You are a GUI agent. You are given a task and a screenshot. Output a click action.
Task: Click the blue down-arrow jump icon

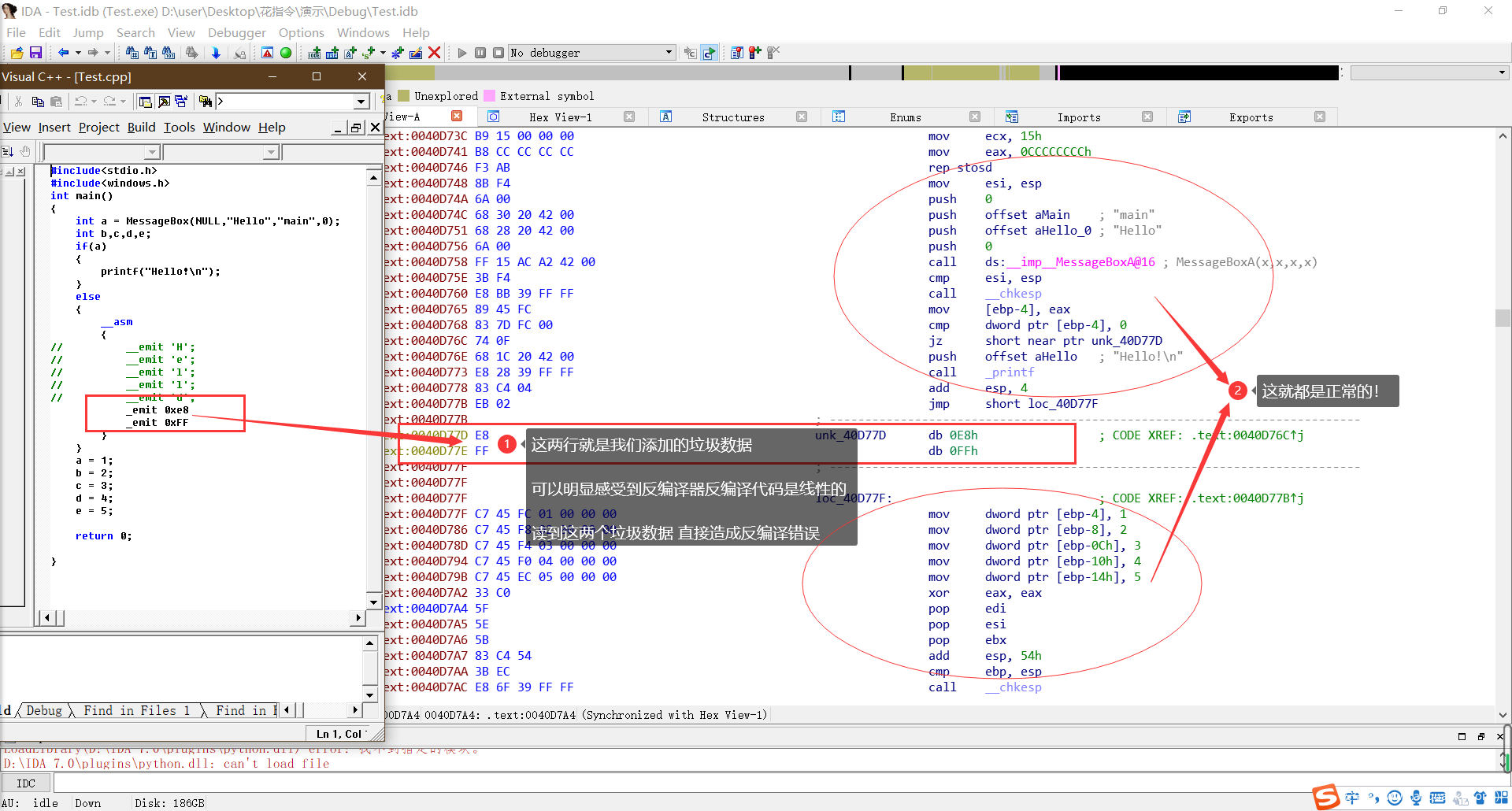(x=216, y=53)
